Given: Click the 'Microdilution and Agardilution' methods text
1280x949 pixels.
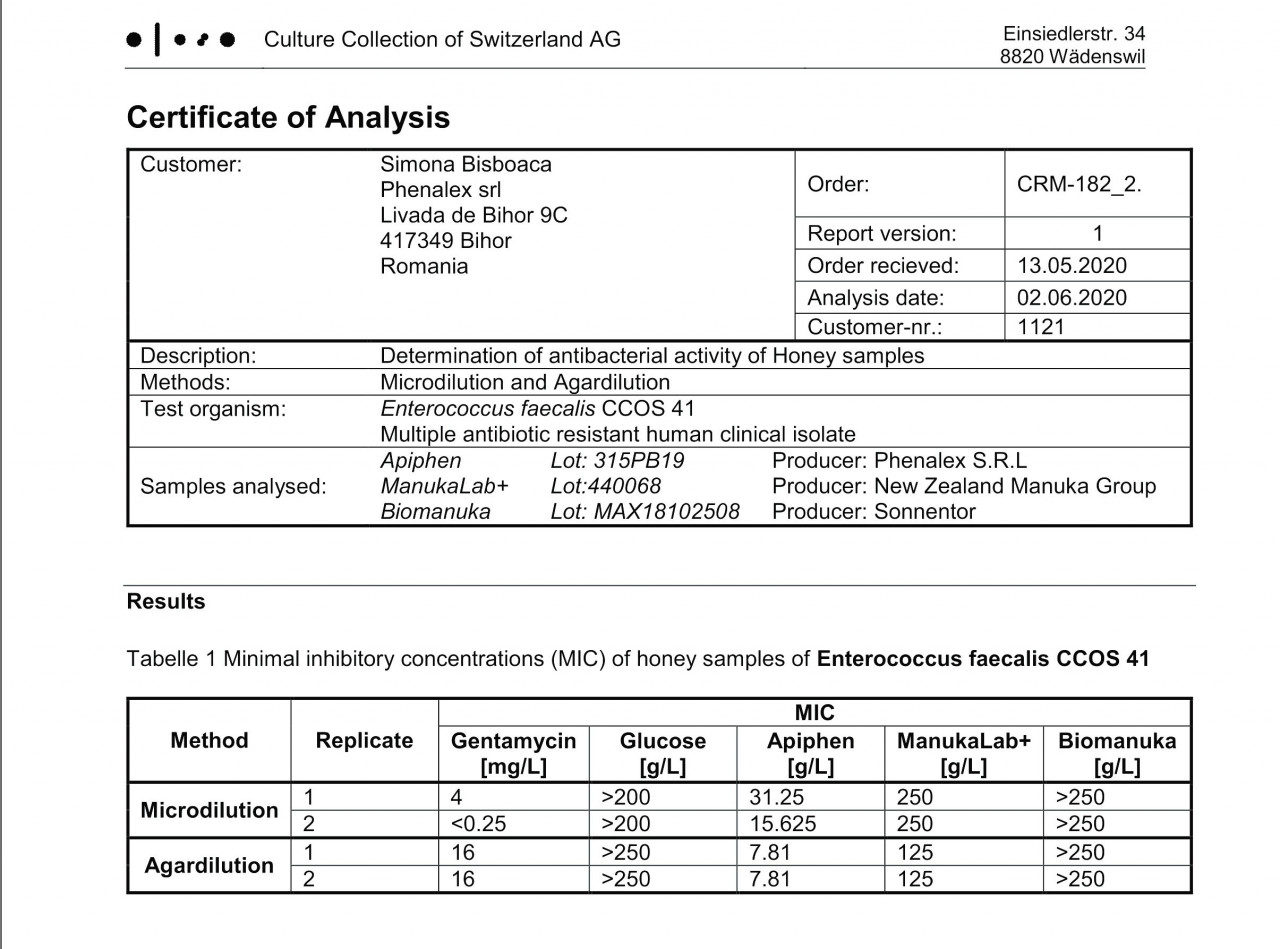Looking at the screenshot, I should coord(525,382).
